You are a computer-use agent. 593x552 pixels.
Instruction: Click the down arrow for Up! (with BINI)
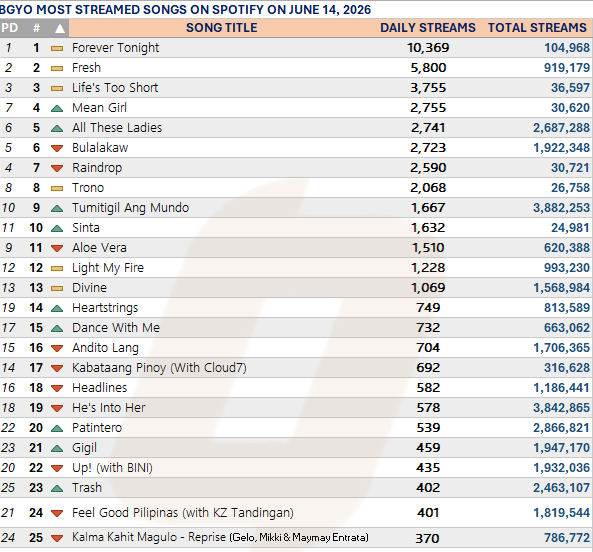coord(57,468)
